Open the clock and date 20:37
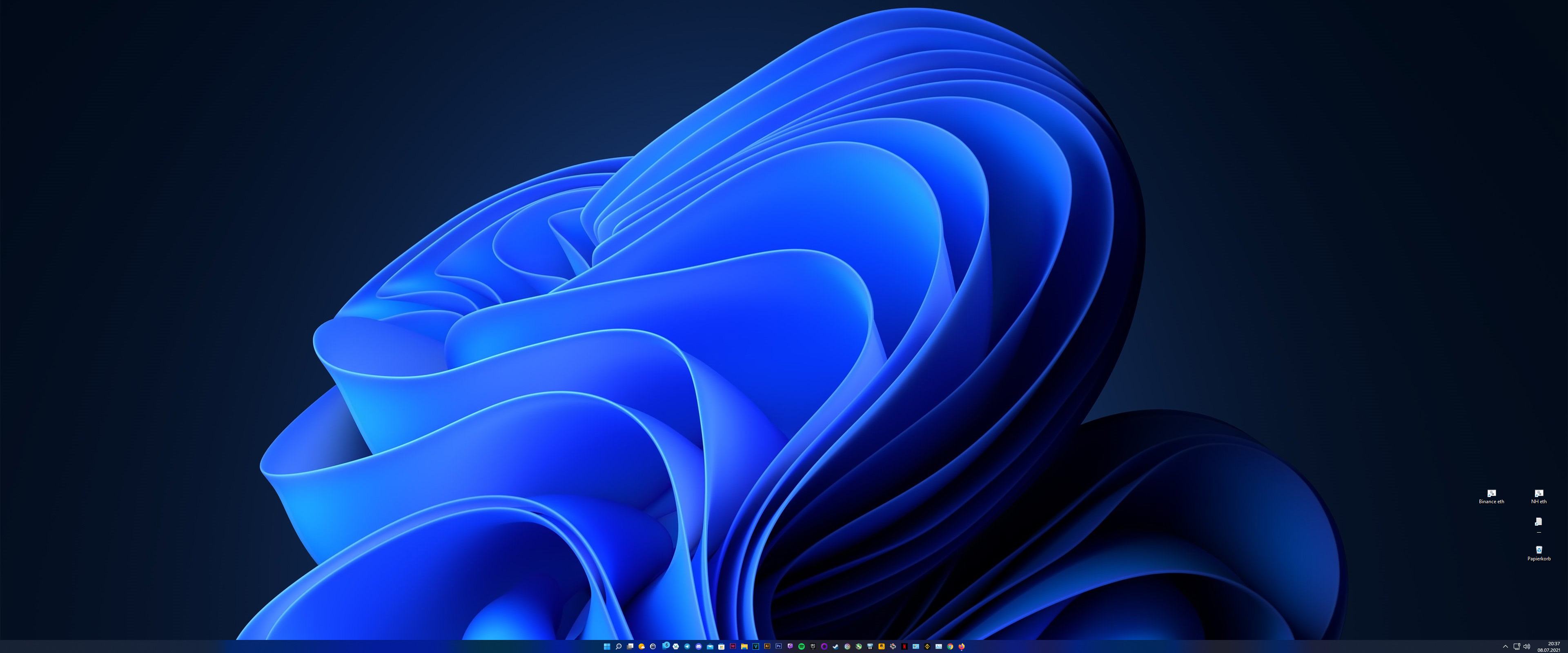Image resolution: width=1568 pixels, height=653 pixels. click(x=1549, y=646)
